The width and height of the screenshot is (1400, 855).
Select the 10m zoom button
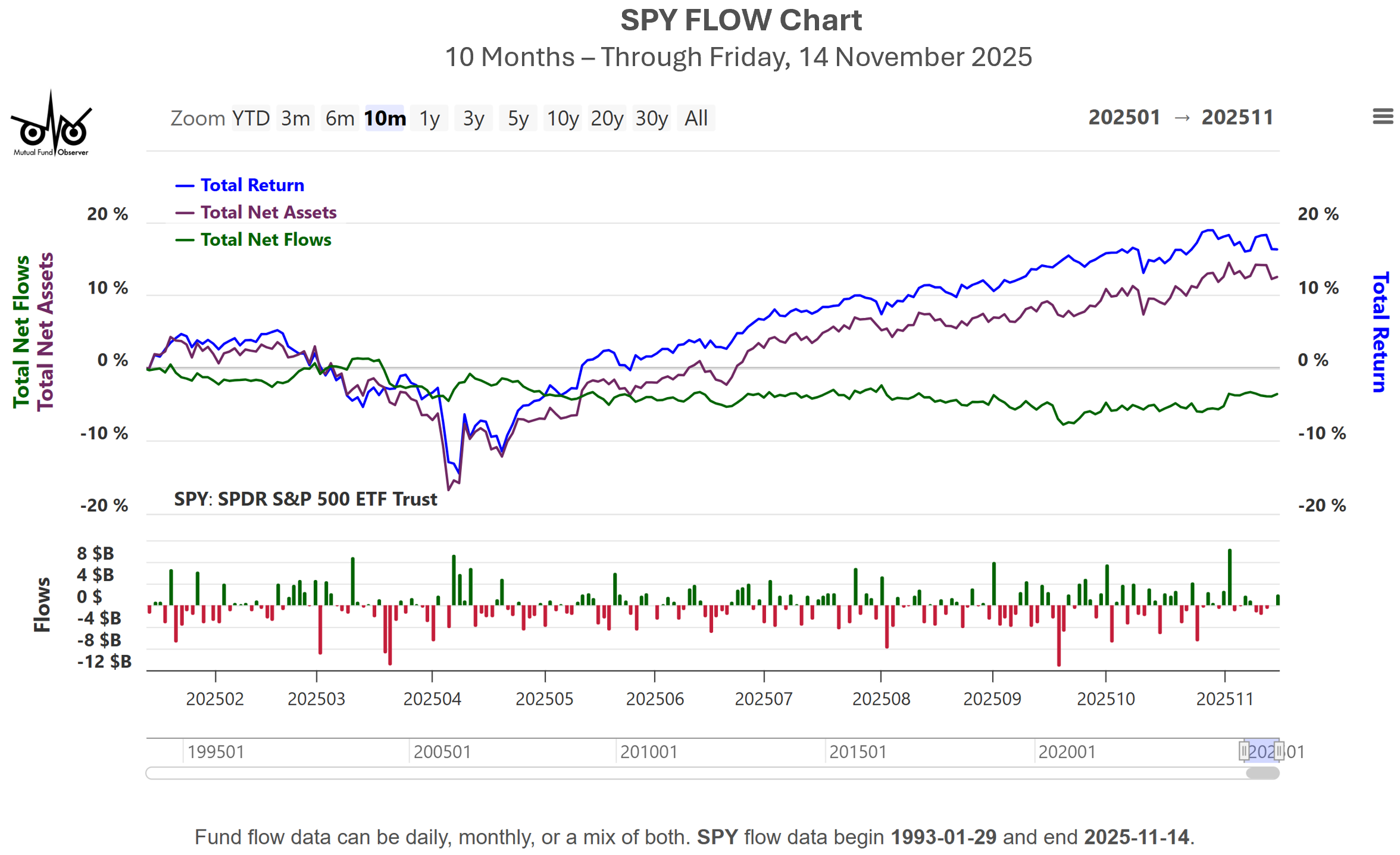pos(385,118)
